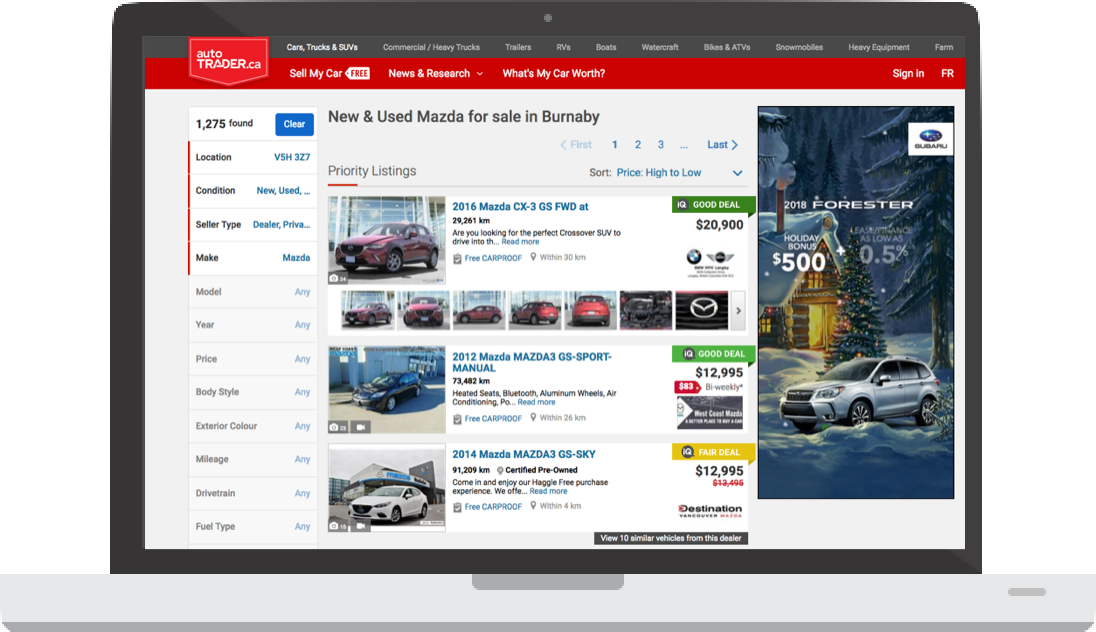Open the dark 2012 MAZDA3 listing photo

(x=387, y=389)
